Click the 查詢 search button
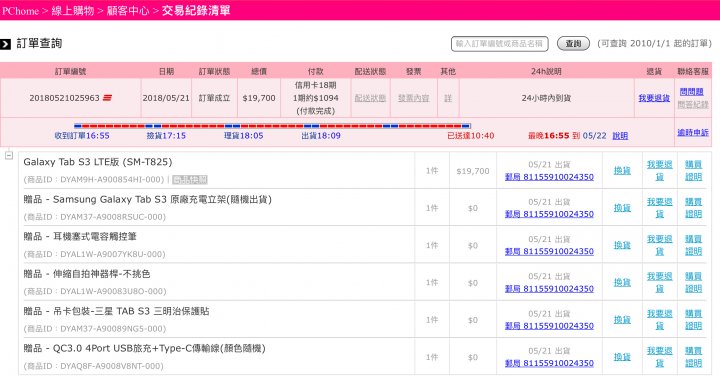This screenshot has width=720, height=377. [573, 44]
